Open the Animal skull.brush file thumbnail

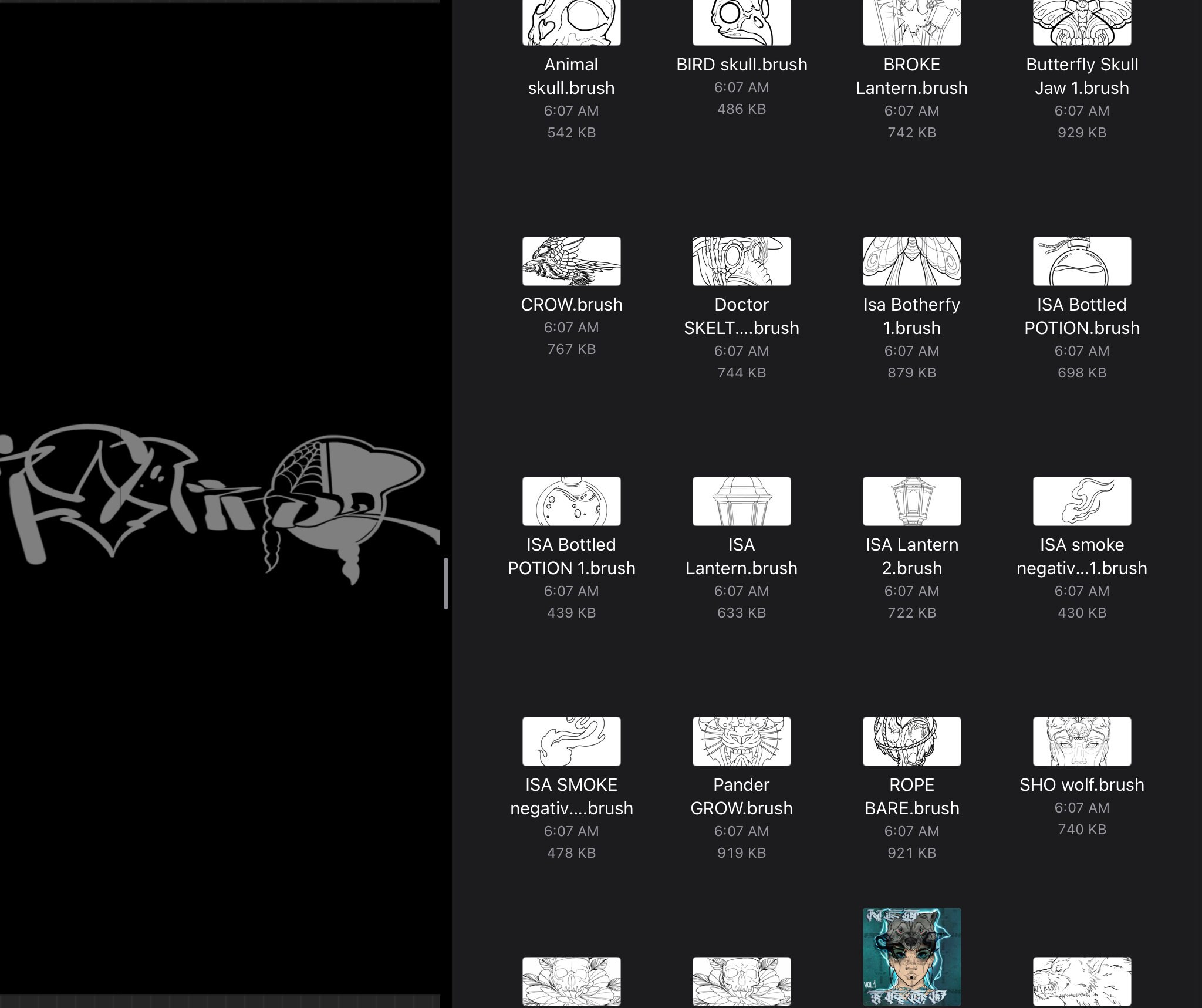point(571,22)
